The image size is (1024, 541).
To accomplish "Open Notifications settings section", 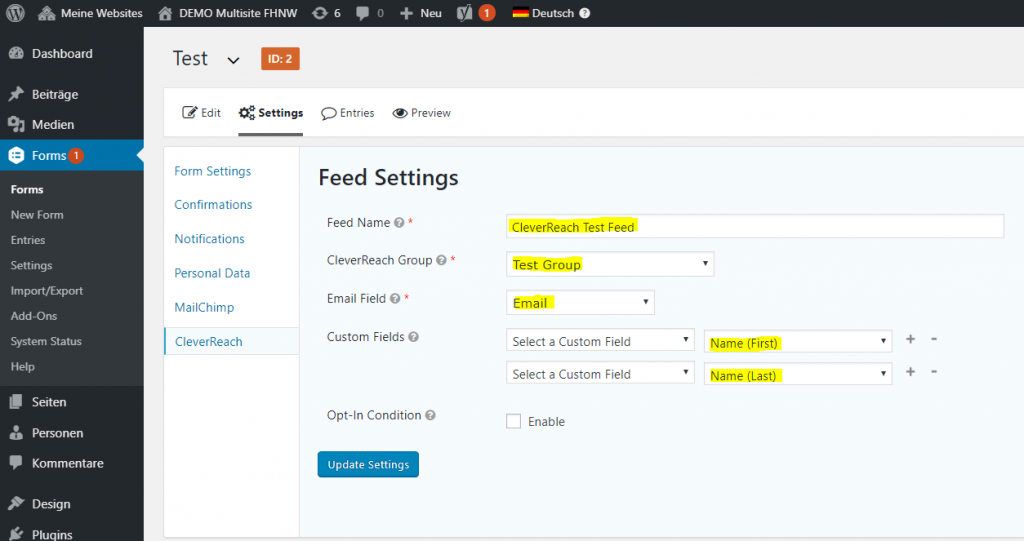I will (x=209, y=239).
